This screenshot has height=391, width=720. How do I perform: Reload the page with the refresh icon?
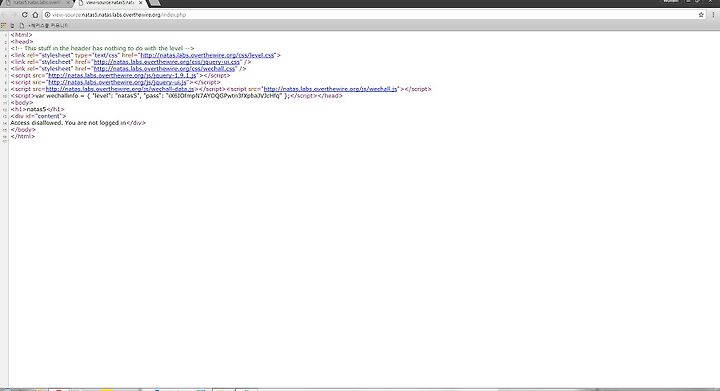click(x=25, y=15)
